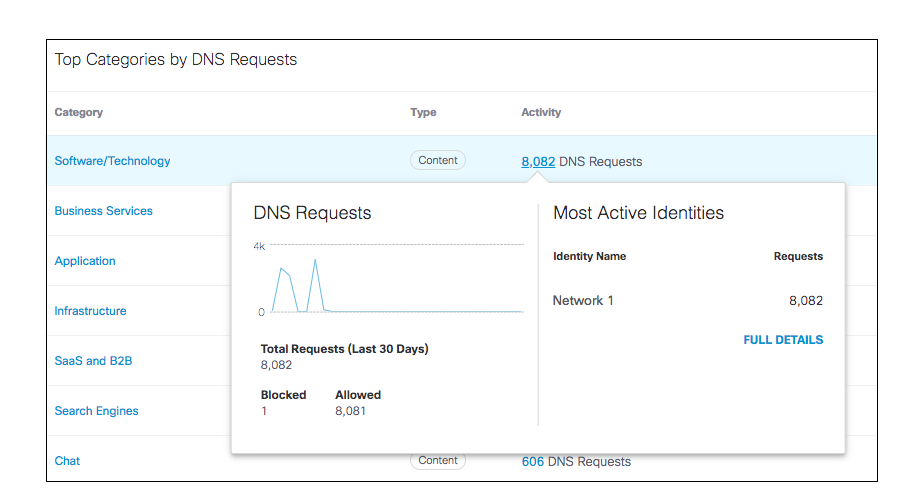The height and width of the screenshot is (499, 899).
Task: Click the Allowed count value 8,081
Action: point(350,411)
